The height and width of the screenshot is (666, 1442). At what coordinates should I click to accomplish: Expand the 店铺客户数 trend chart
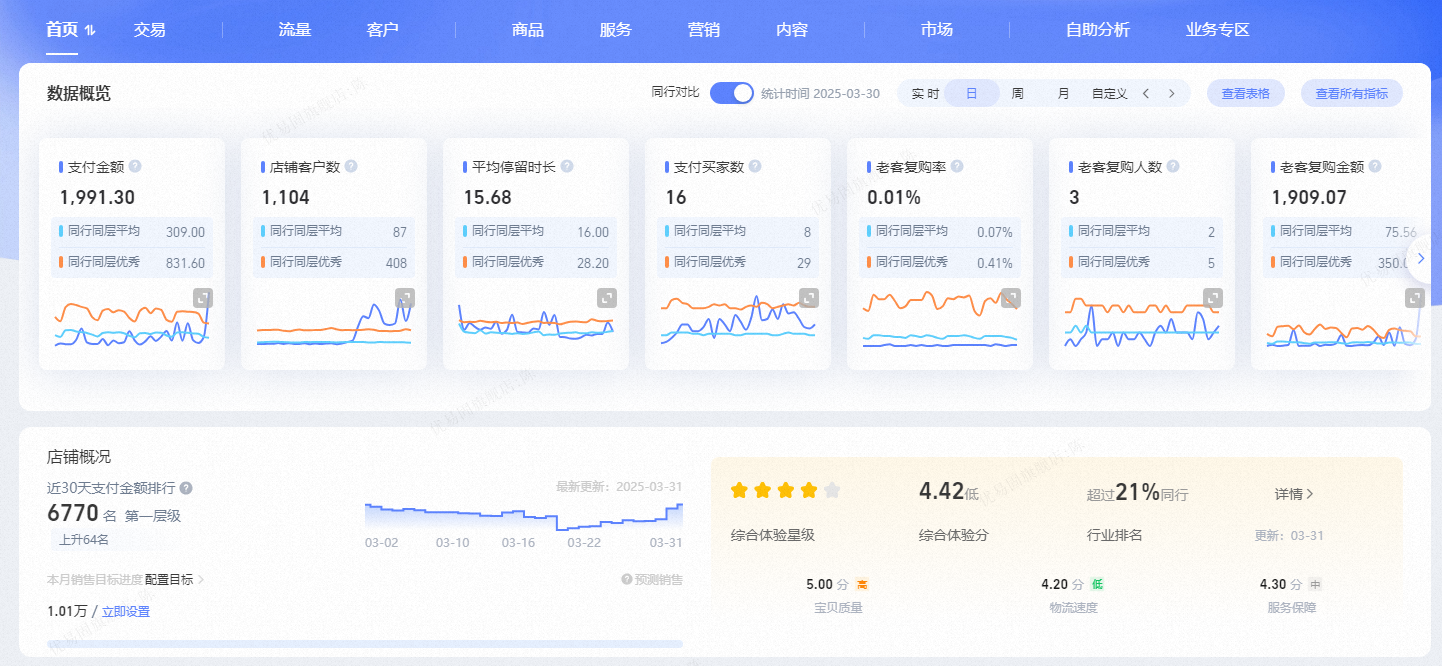405,298
